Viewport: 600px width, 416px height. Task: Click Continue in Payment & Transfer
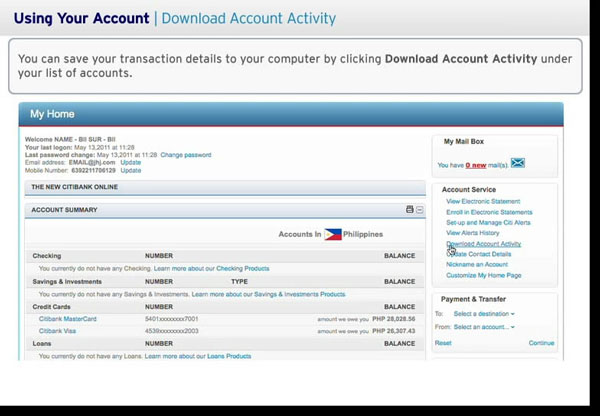pyautogui.click(x=541, y=343)
